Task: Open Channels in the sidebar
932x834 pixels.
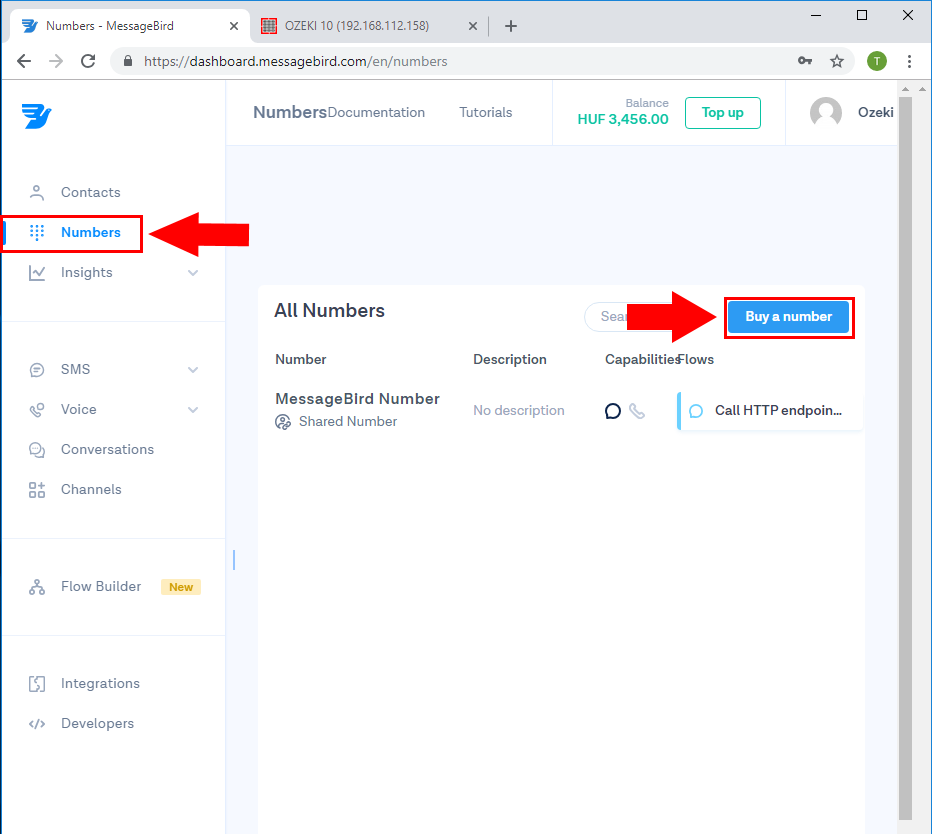Action: tap(91, 490)
